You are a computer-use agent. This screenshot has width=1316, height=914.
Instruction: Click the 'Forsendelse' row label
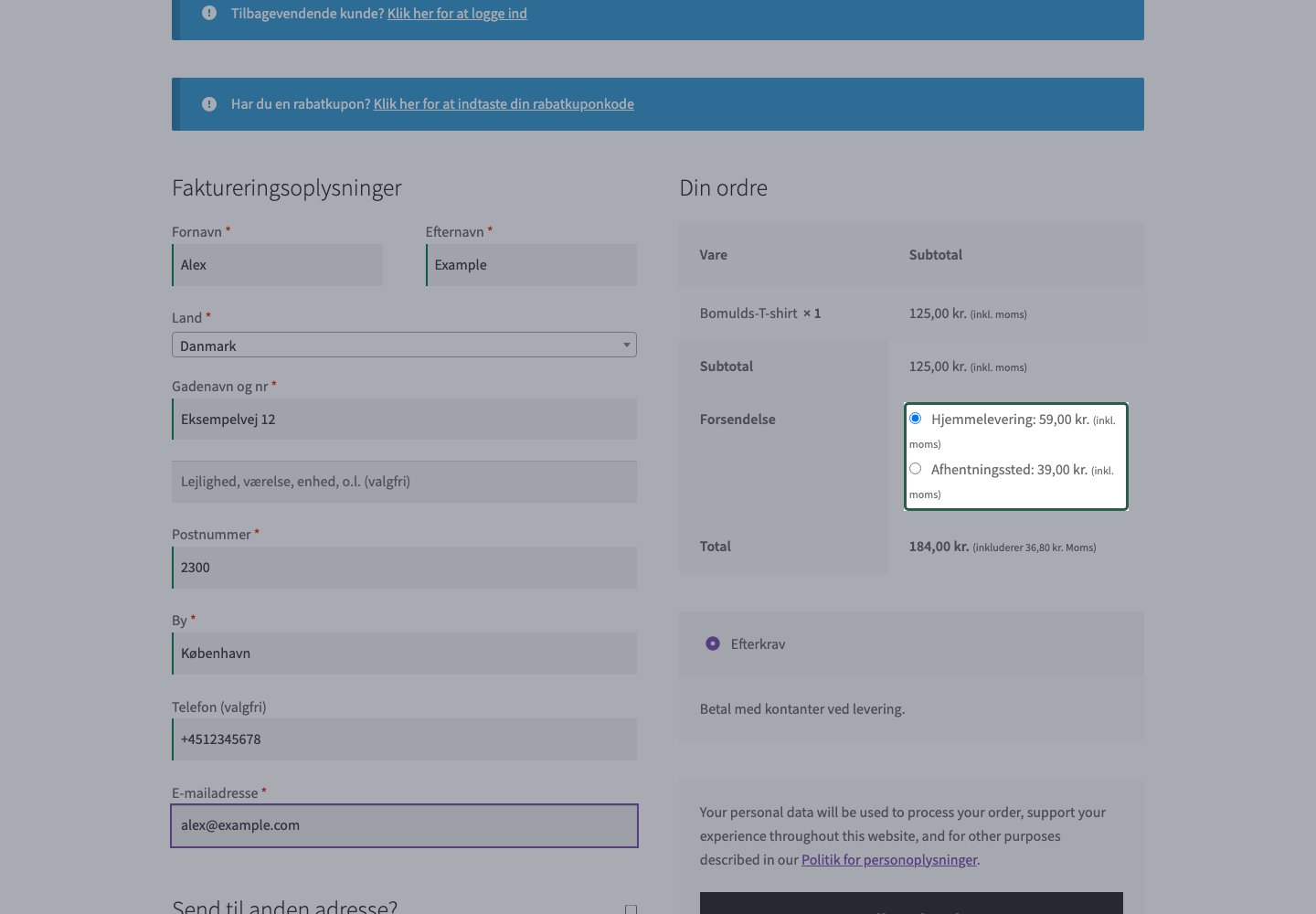pos(738,420)
